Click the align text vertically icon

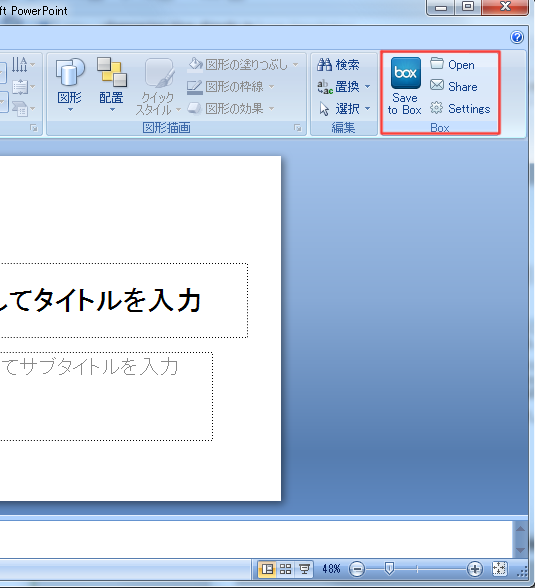(19, 87)
